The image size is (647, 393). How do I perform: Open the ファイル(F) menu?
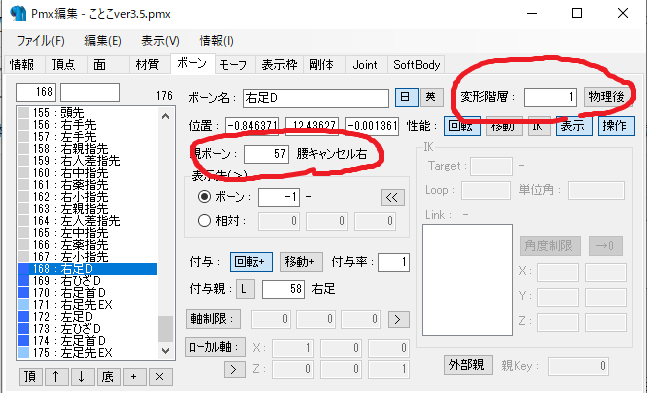click(x=40, y=40)
